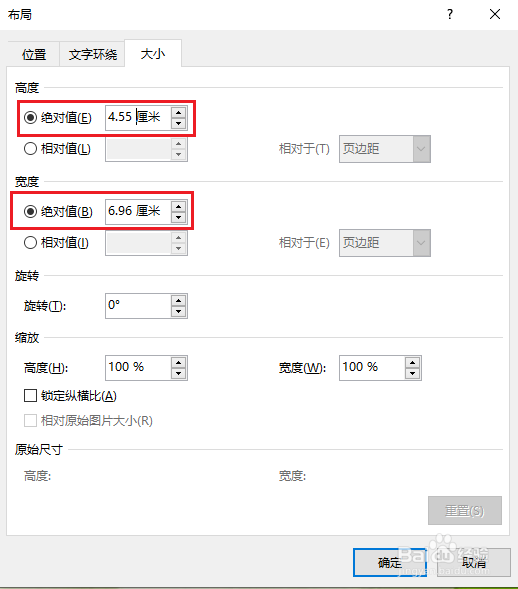Select height 相对值(L) radio button

(x=30, y=149)
